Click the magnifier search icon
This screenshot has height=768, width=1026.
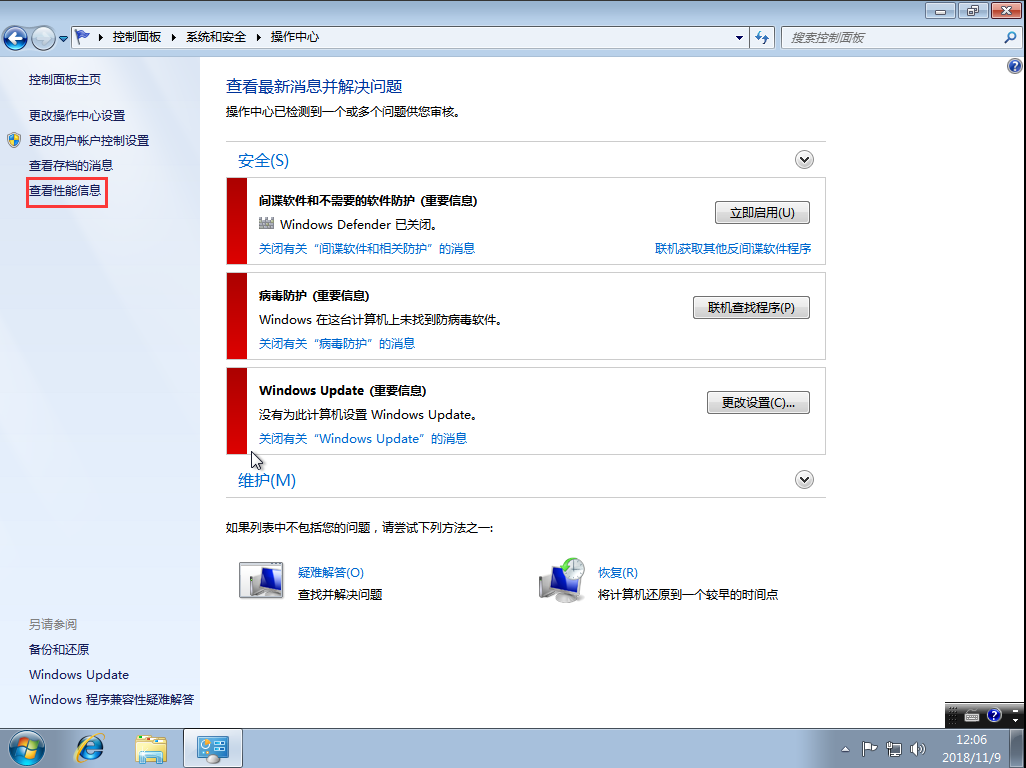[1011, 37]
